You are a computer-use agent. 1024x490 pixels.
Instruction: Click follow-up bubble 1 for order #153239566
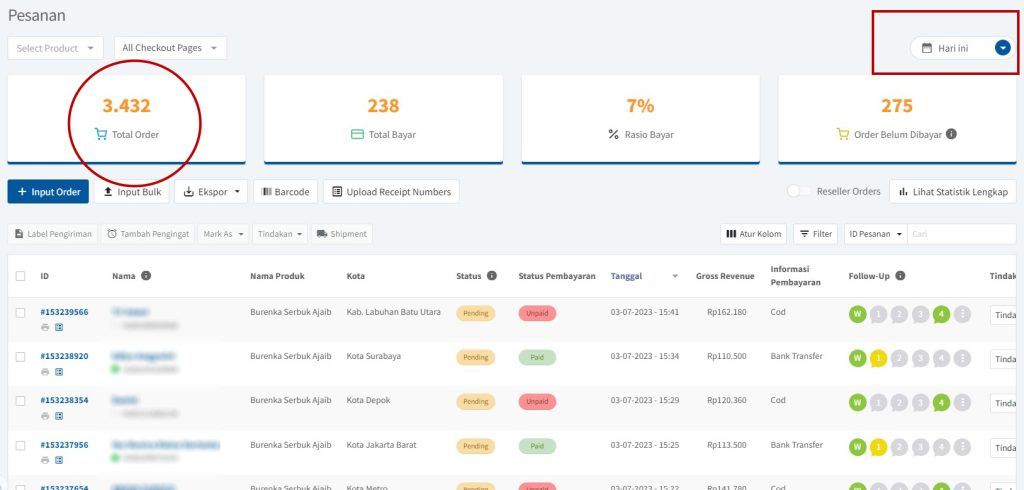click(878, 314)
